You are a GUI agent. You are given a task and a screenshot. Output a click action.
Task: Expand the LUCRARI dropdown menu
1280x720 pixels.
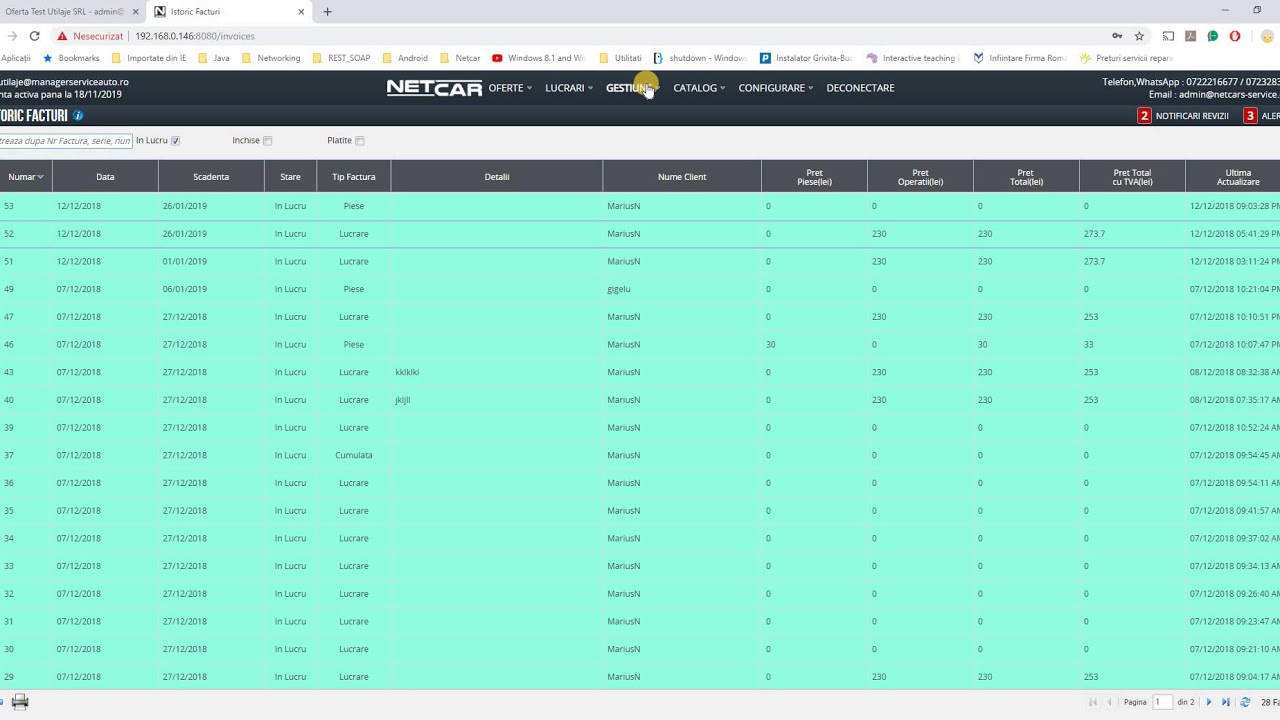(569, 88)
